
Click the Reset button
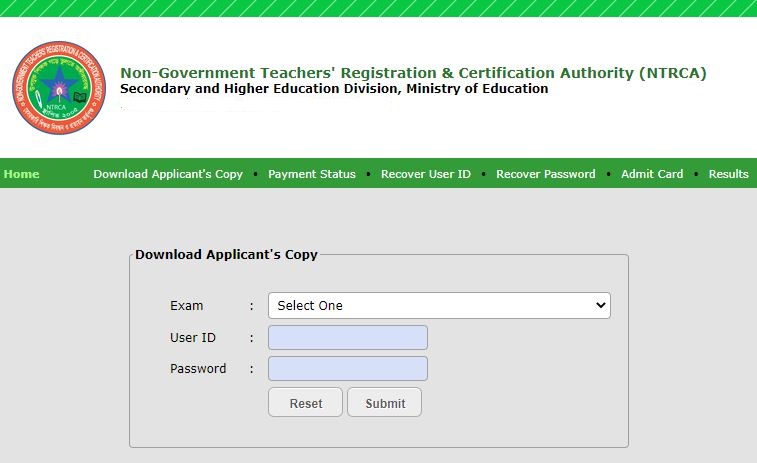(306, 403)
